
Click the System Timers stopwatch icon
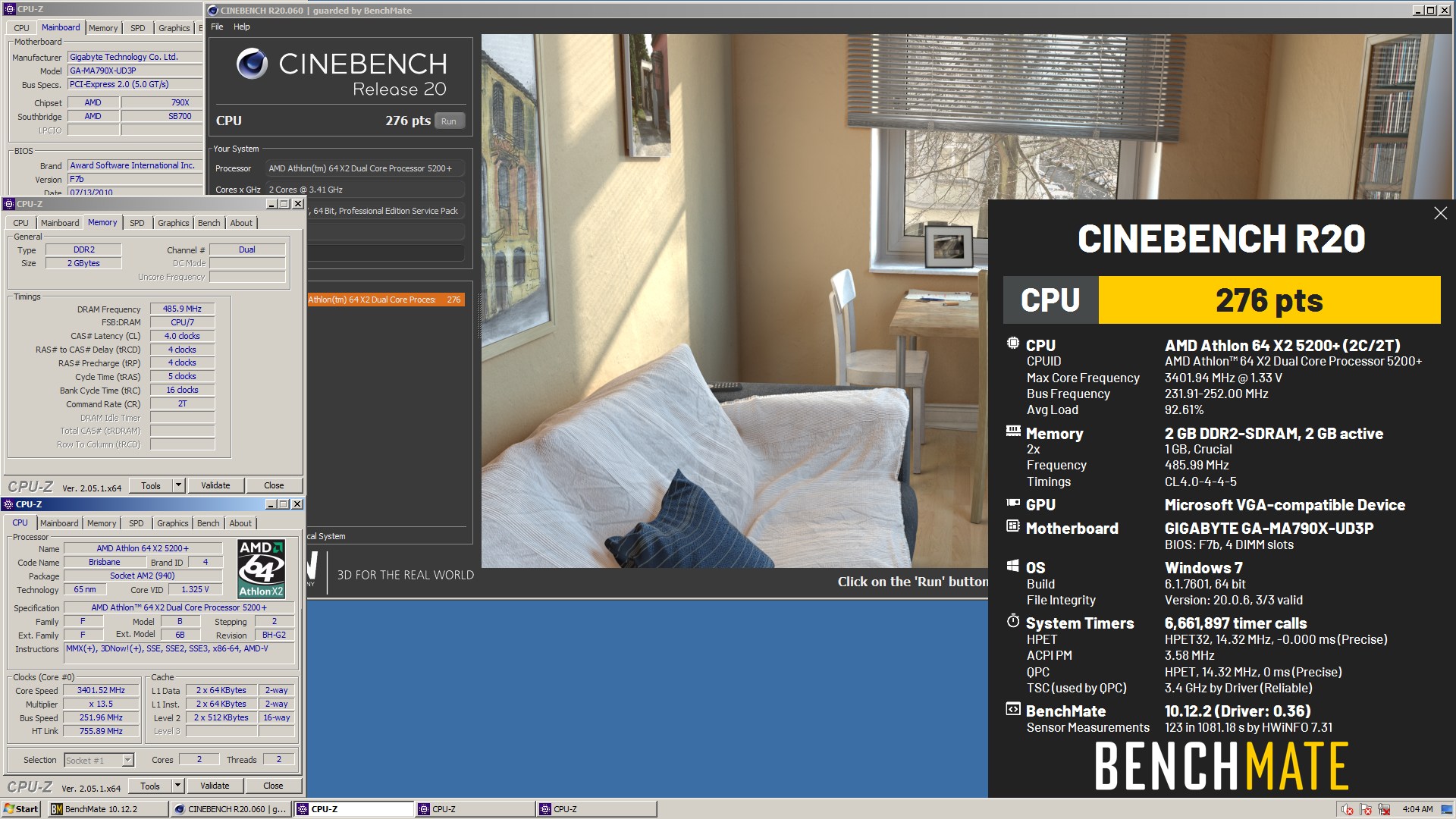click(x=1012, y=620)
